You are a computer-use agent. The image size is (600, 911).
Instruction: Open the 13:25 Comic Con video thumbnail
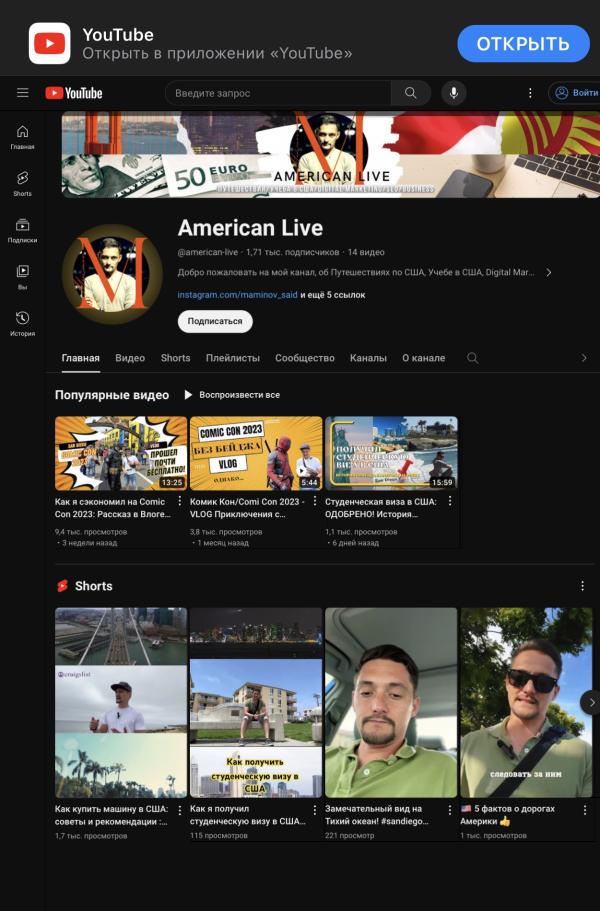click(x=121, y=453)
